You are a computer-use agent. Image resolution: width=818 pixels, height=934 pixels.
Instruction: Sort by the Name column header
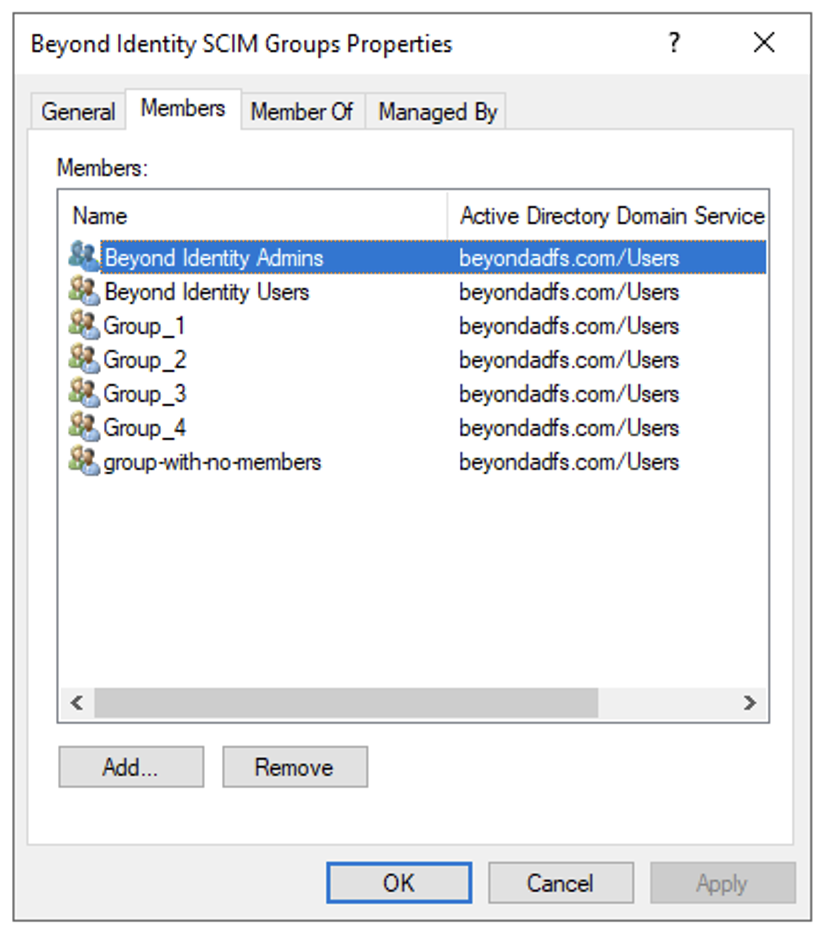click(100, 216)
